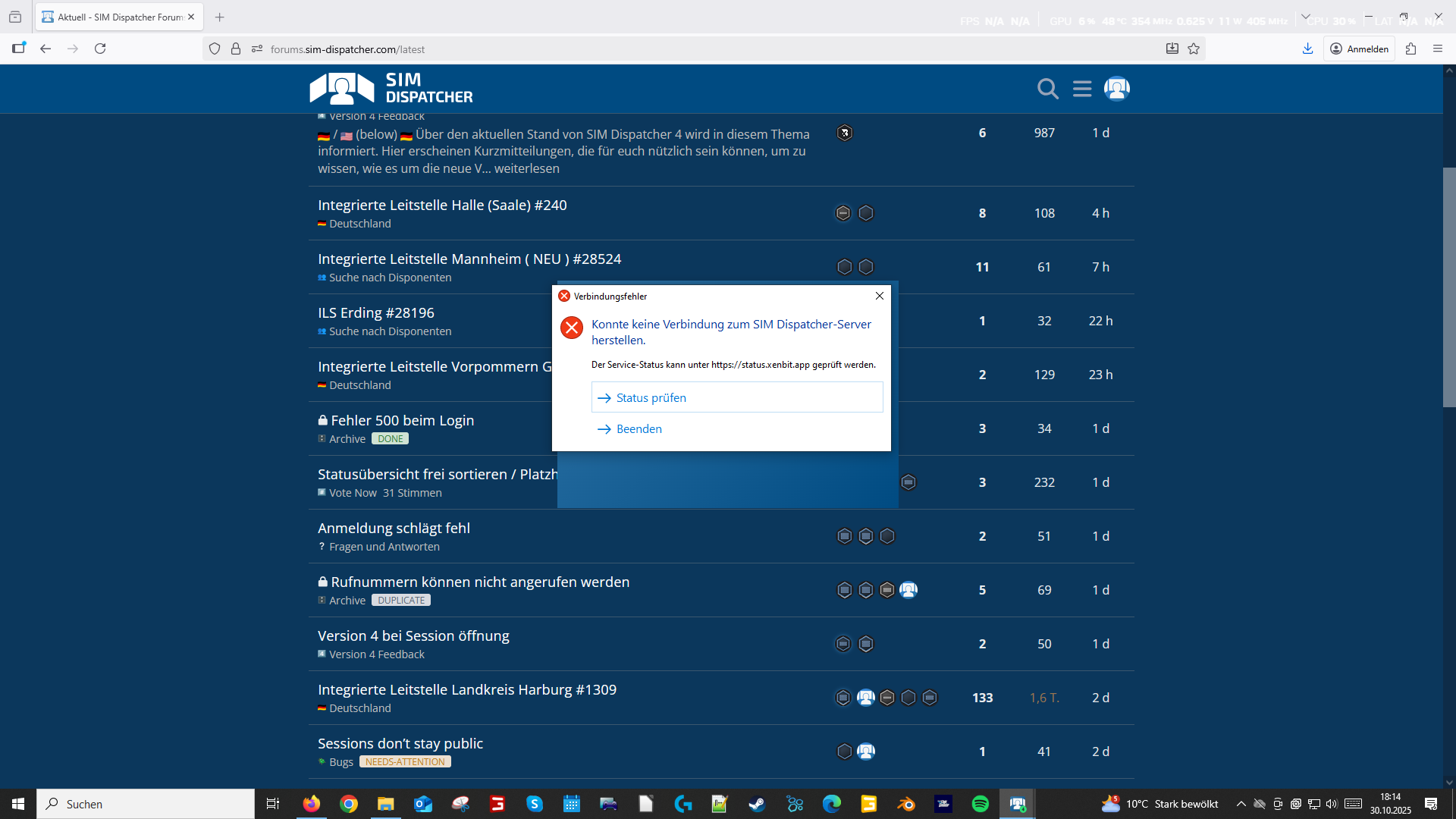
Task: Click the Anmelden button in Firefox
Action: (1360, 49)
